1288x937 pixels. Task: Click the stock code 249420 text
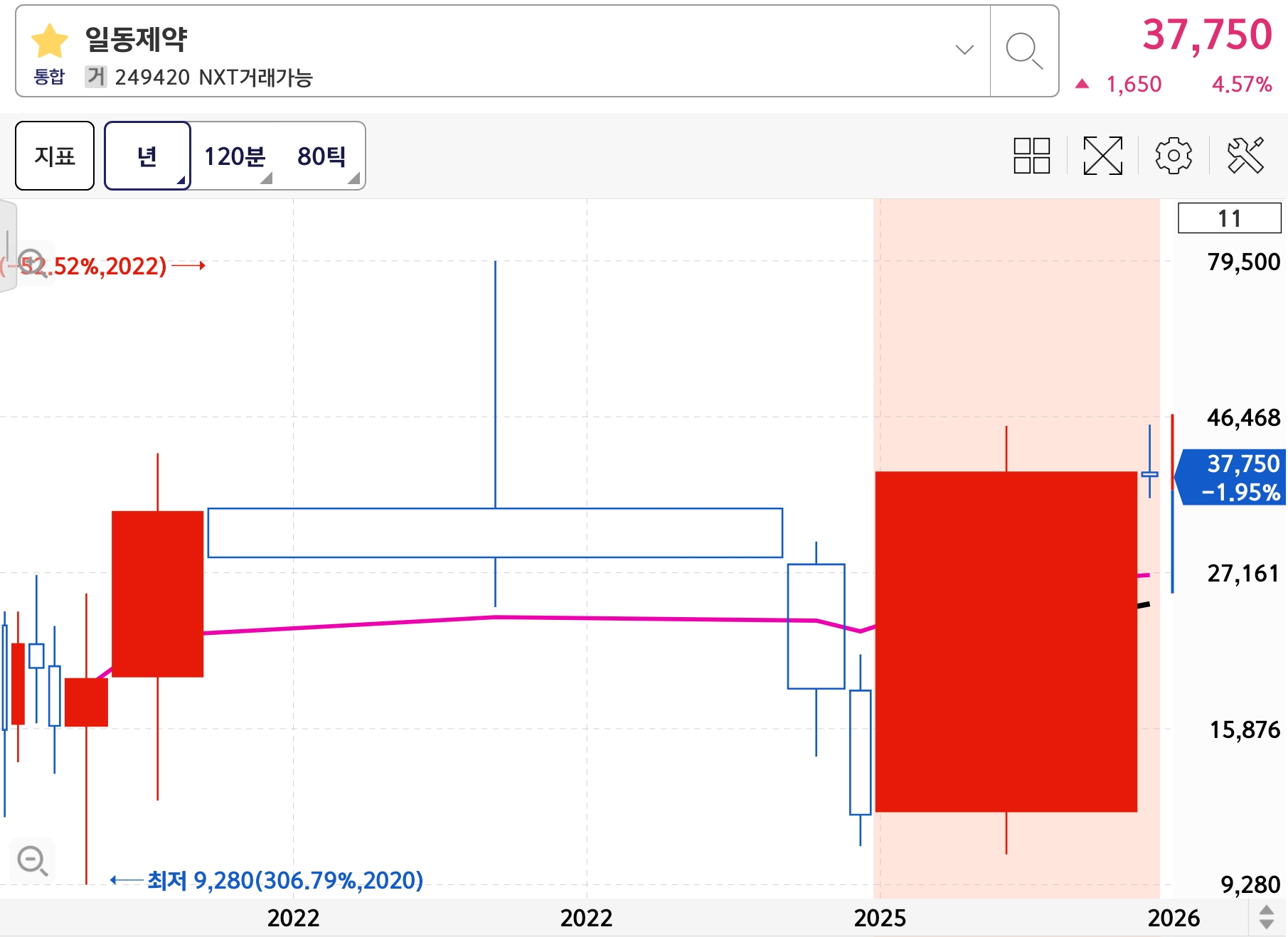pos(152,77)
